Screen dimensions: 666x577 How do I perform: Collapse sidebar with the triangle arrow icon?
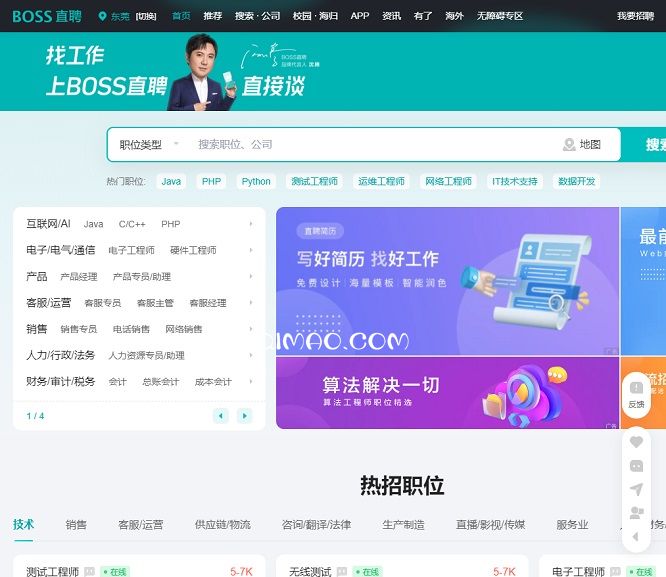tap(635, 536)
